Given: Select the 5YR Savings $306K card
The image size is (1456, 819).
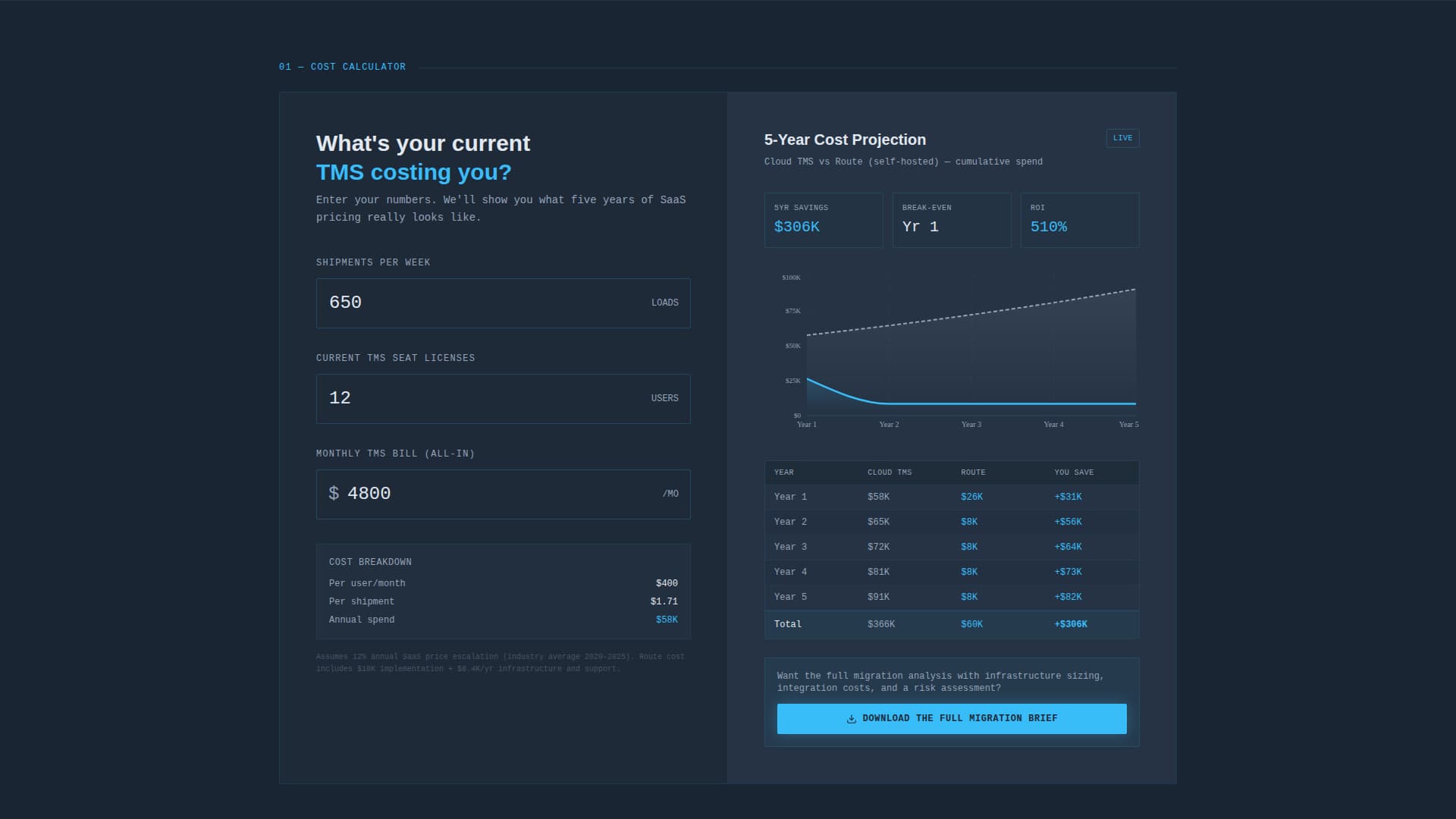Looking at the screenshot, I should 824,220.
